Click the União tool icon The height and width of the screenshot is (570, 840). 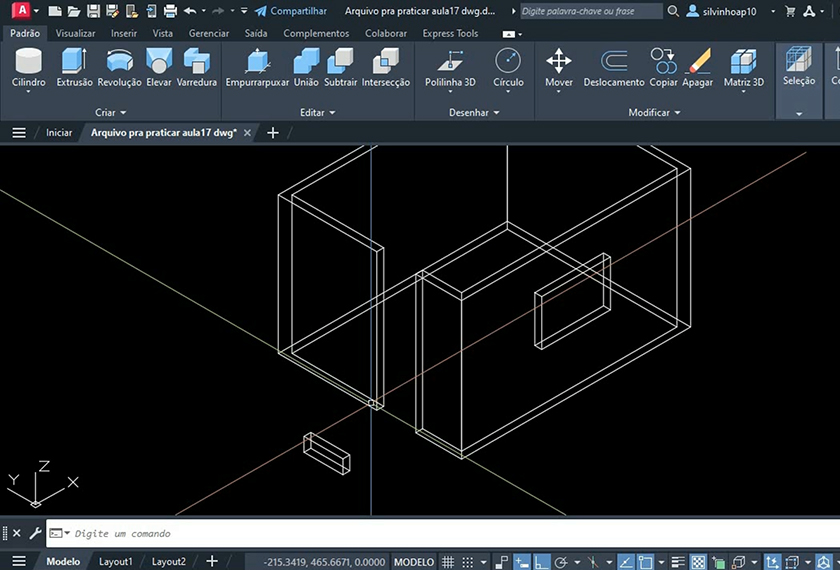pos(306,68)
